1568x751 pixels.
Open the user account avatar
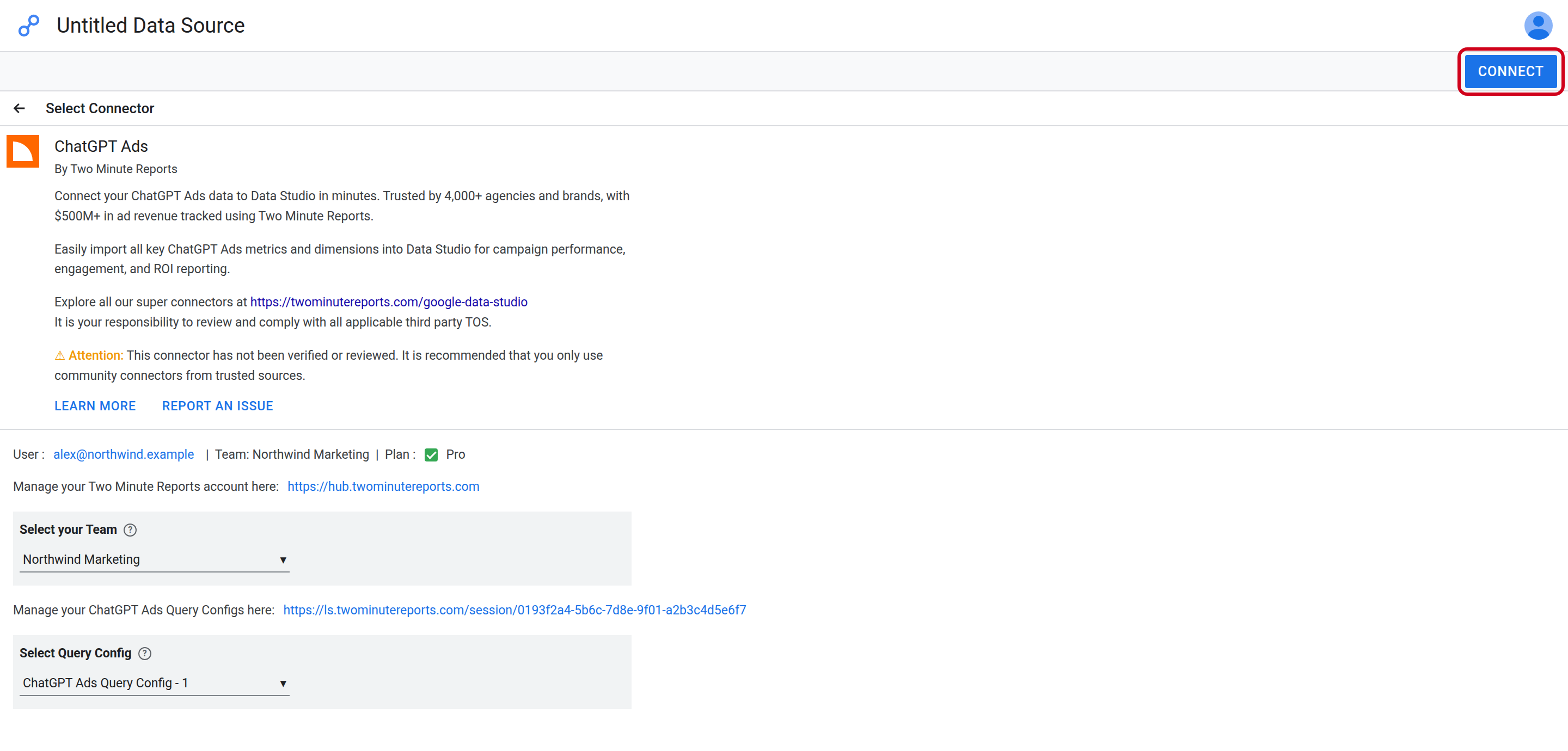[x=1538, y=26]
